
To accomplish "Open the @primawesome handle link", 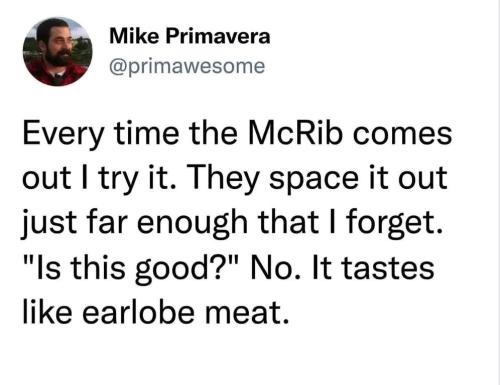I will tap(187, 66).
